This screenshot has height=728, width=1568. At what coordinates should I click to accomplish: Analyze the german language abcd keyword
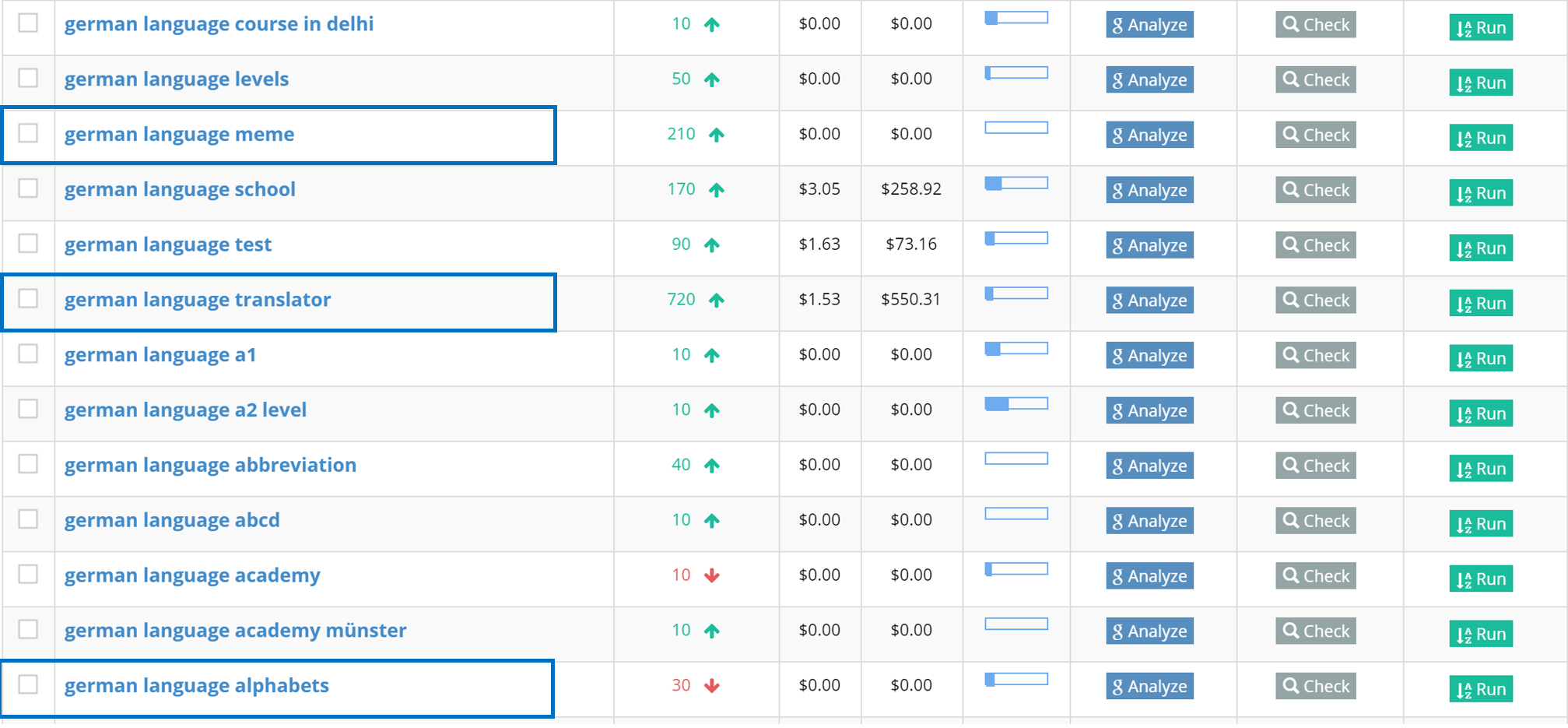tap(1149, 521)
